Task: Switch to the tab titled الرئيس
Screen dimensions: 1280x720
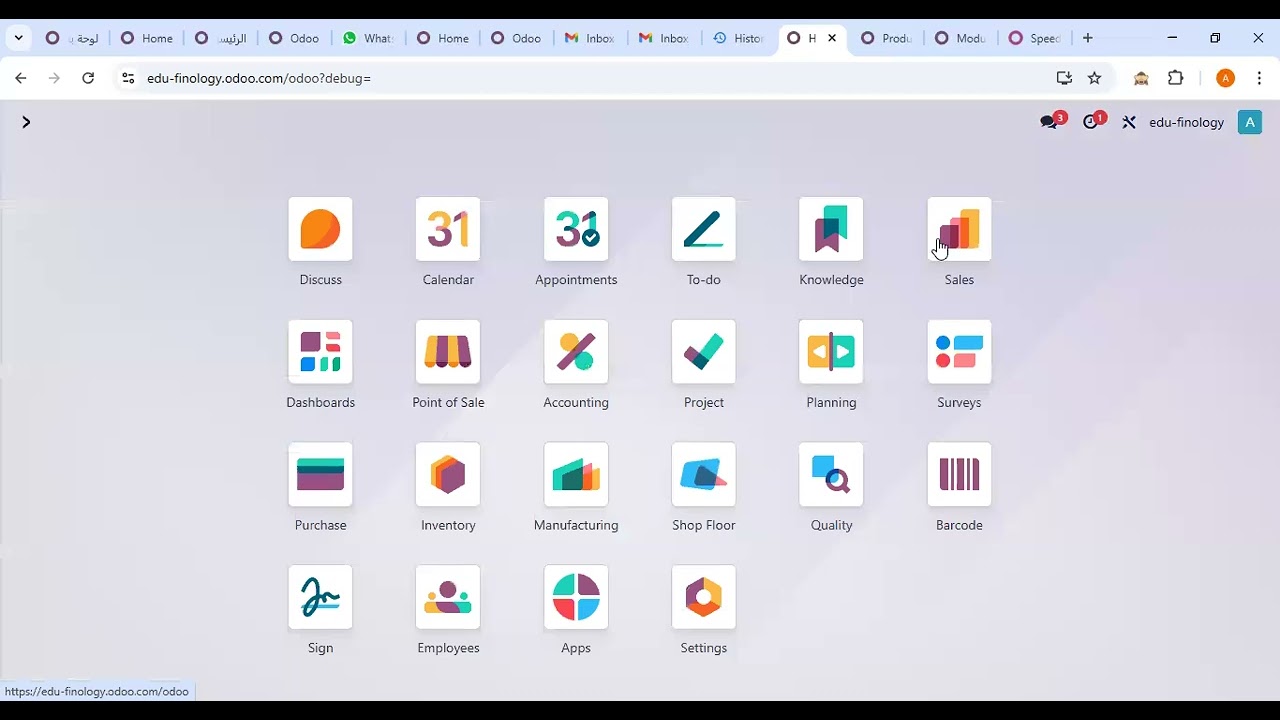Action: [x=220, y=38]
